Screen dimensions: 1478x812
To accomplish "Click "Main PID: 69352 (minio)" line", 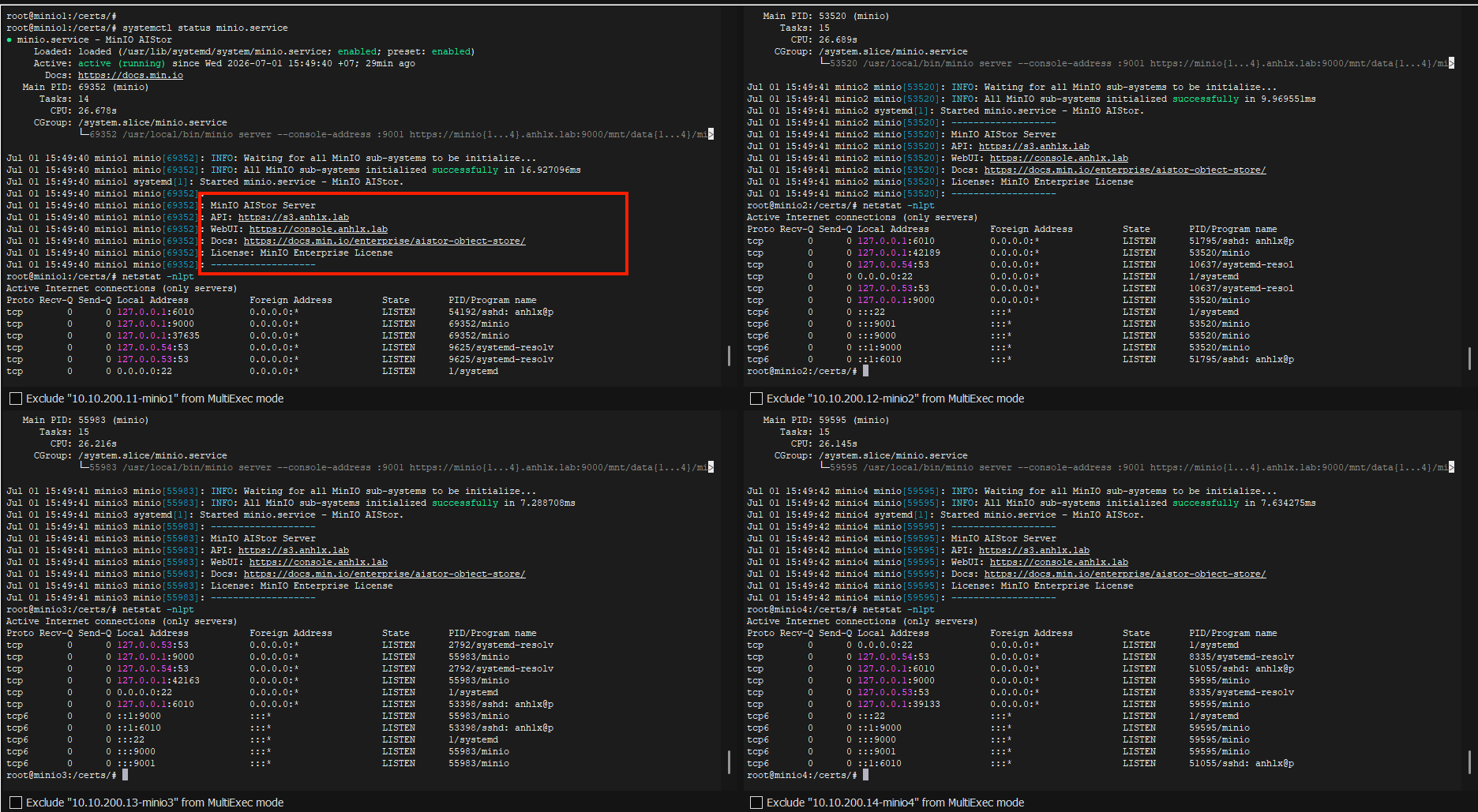I will pos(85,88).
